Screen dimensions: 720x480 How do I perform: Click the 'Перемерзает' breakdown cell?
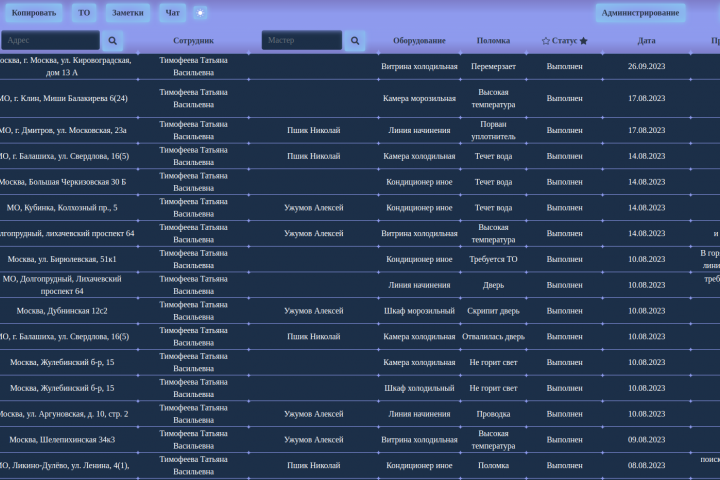click(x=493, y=66)
